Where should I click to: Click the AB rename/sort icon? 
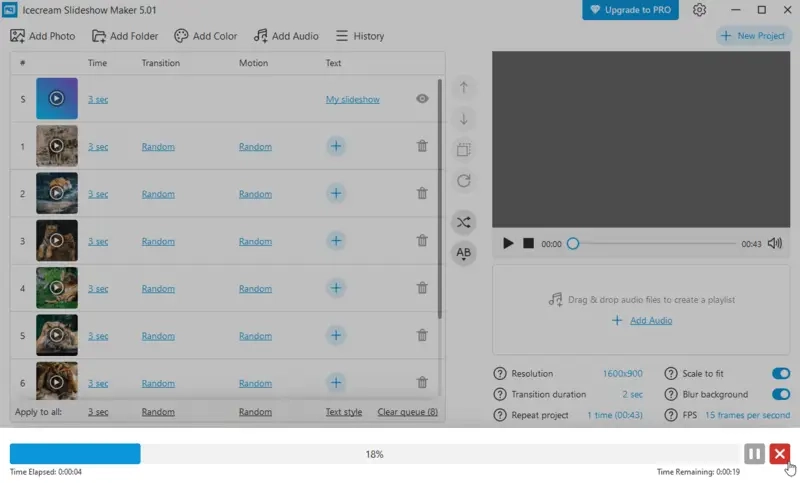pos(463,253)
